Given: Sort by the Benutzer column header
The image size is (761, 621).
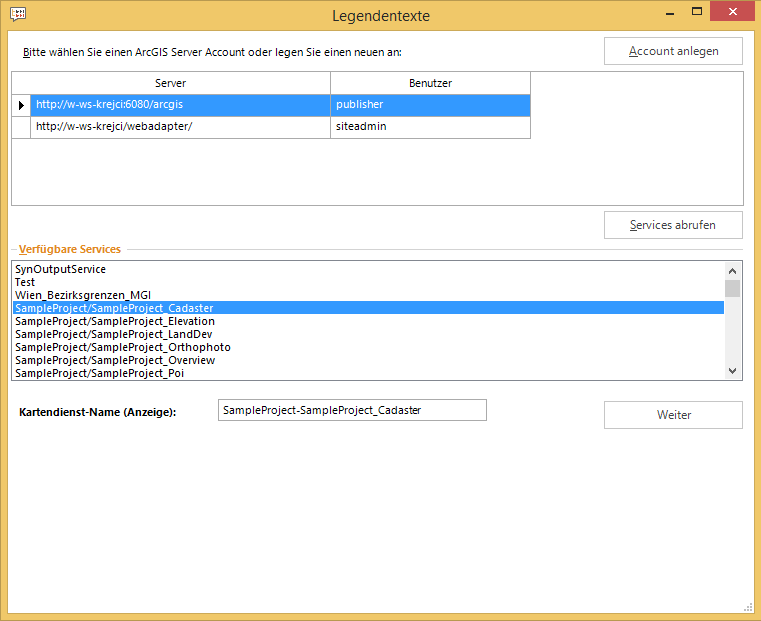Looking at the screenshot, I should click(x=430, y=83).
